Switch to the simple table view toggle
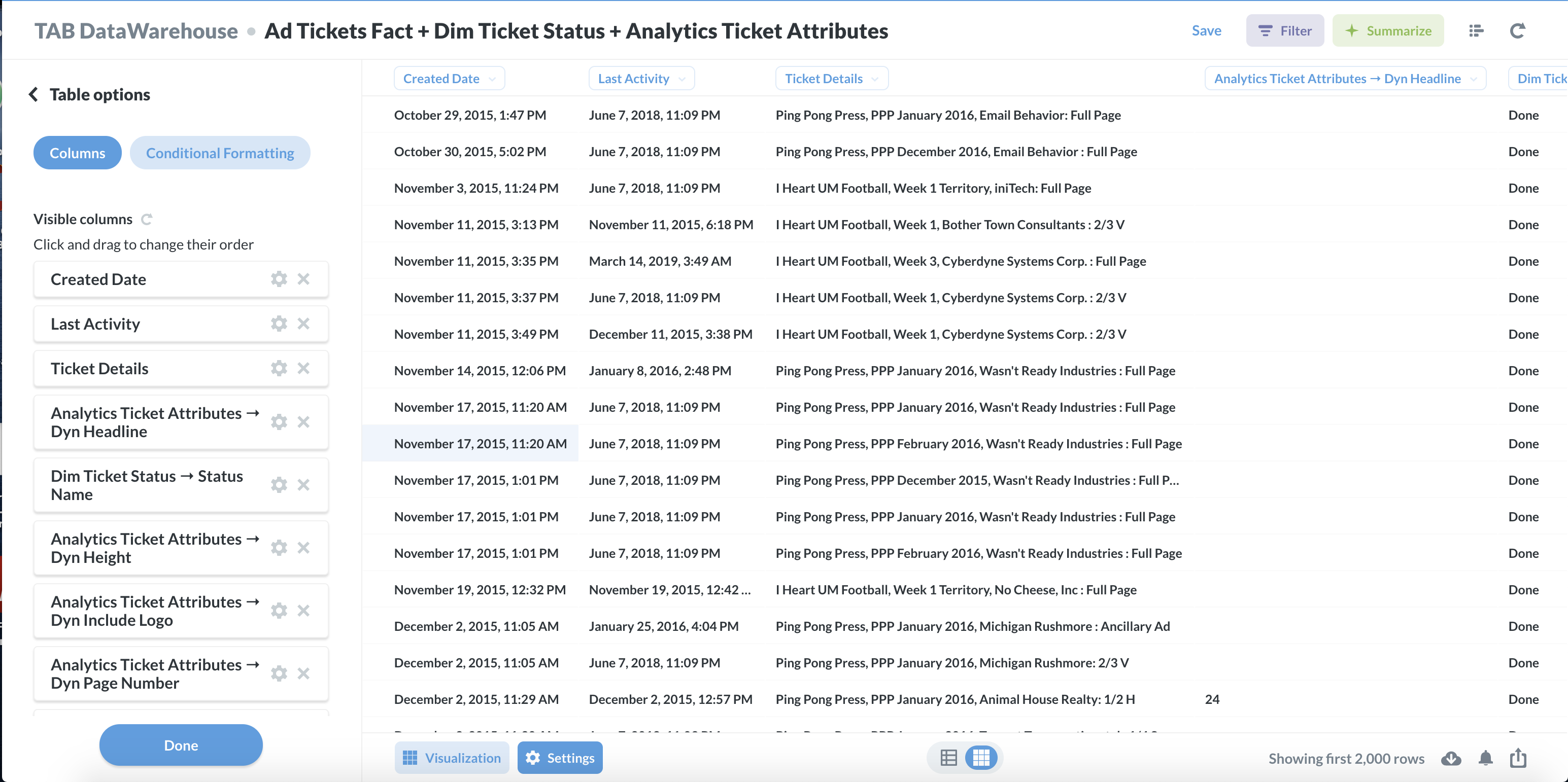1568x782 pixels. click(948, 758)
